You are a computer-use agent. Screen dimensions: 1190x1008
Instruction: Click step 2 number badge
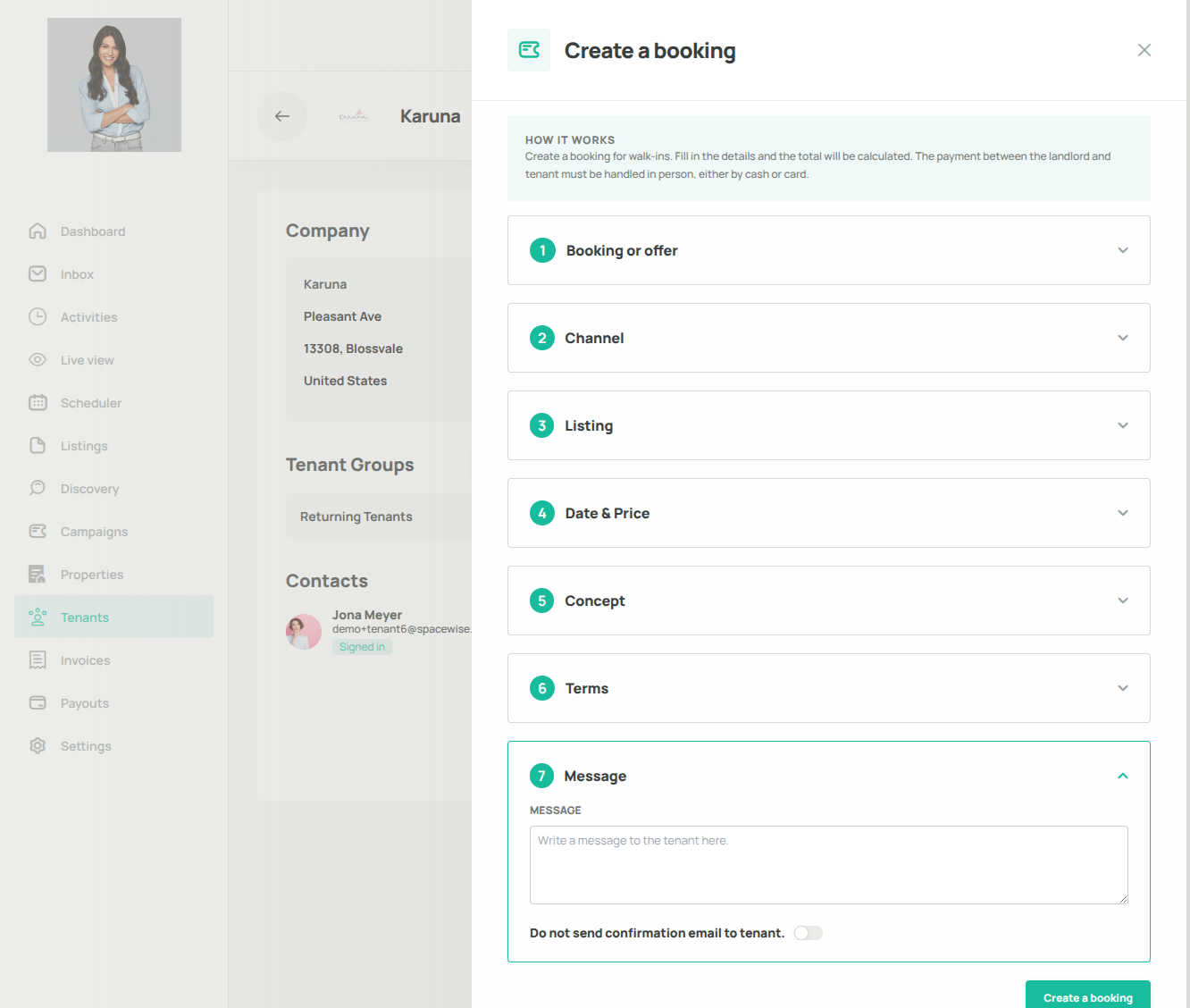click(x=542, y=338)
